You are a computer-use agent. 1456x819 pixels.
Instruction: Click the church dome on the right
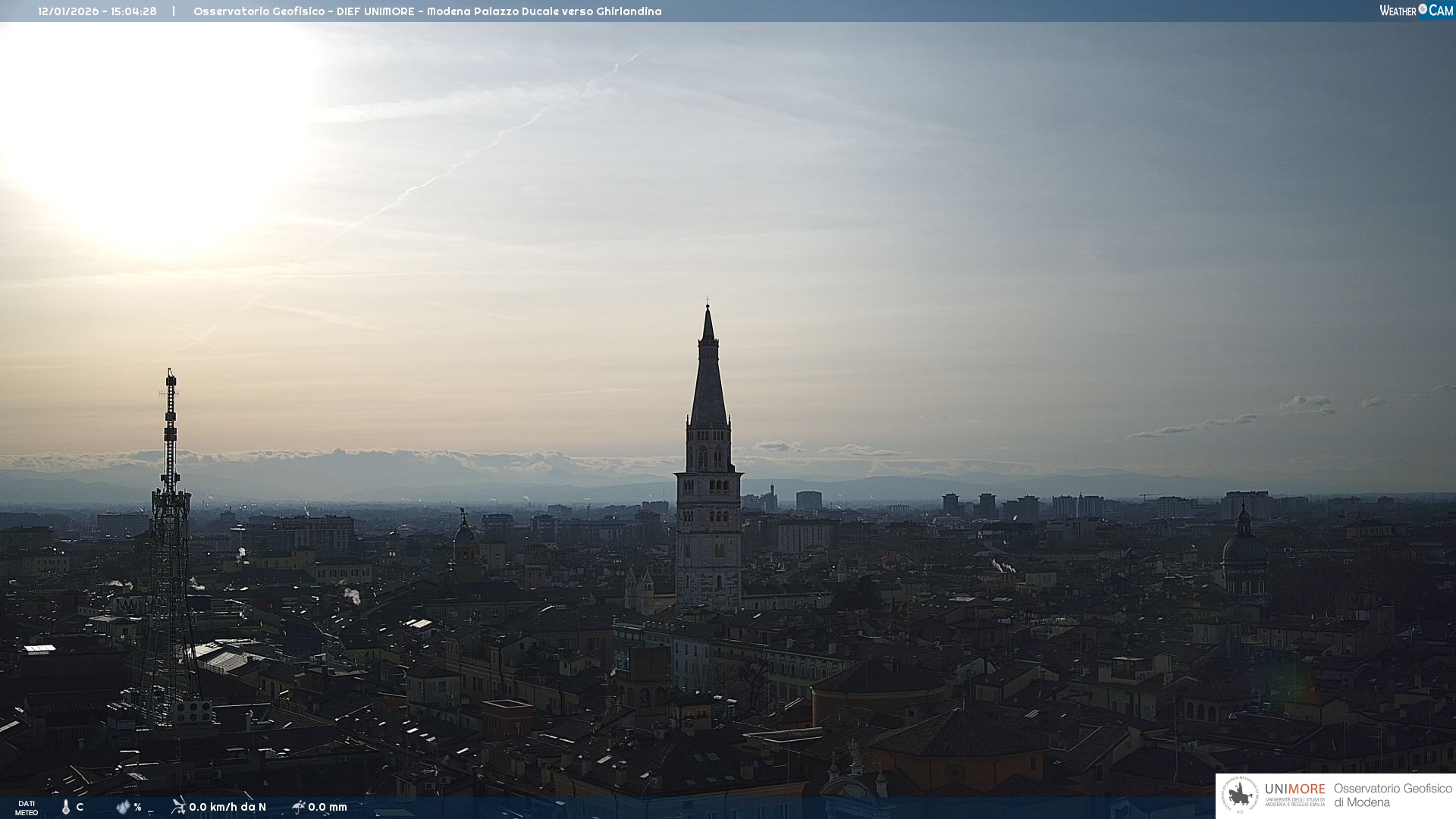[1243, 548]
